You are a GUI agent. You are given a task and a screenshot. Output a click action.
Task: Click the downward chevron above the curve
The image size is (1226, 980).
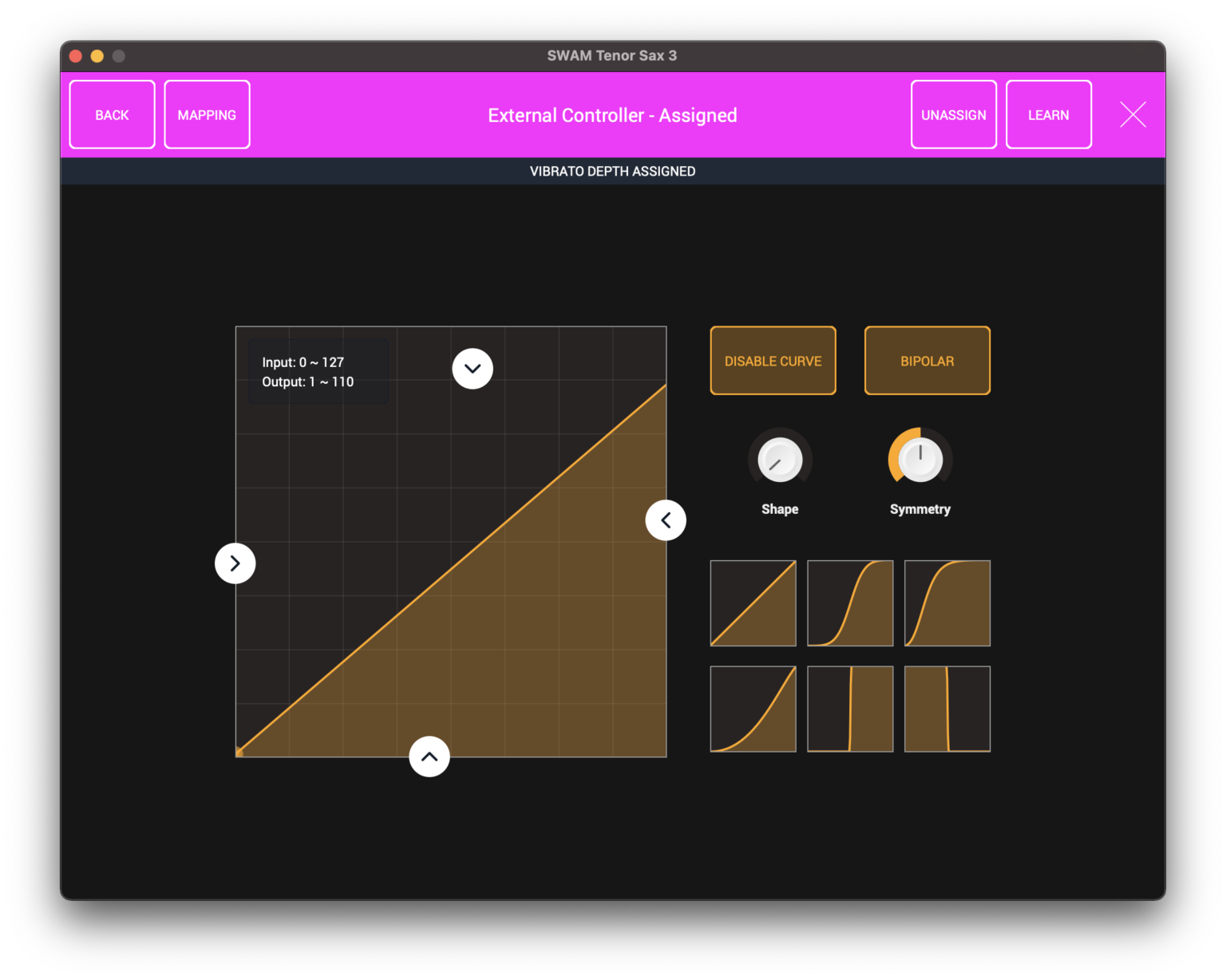pyautogui.click(x=472, y=368)
